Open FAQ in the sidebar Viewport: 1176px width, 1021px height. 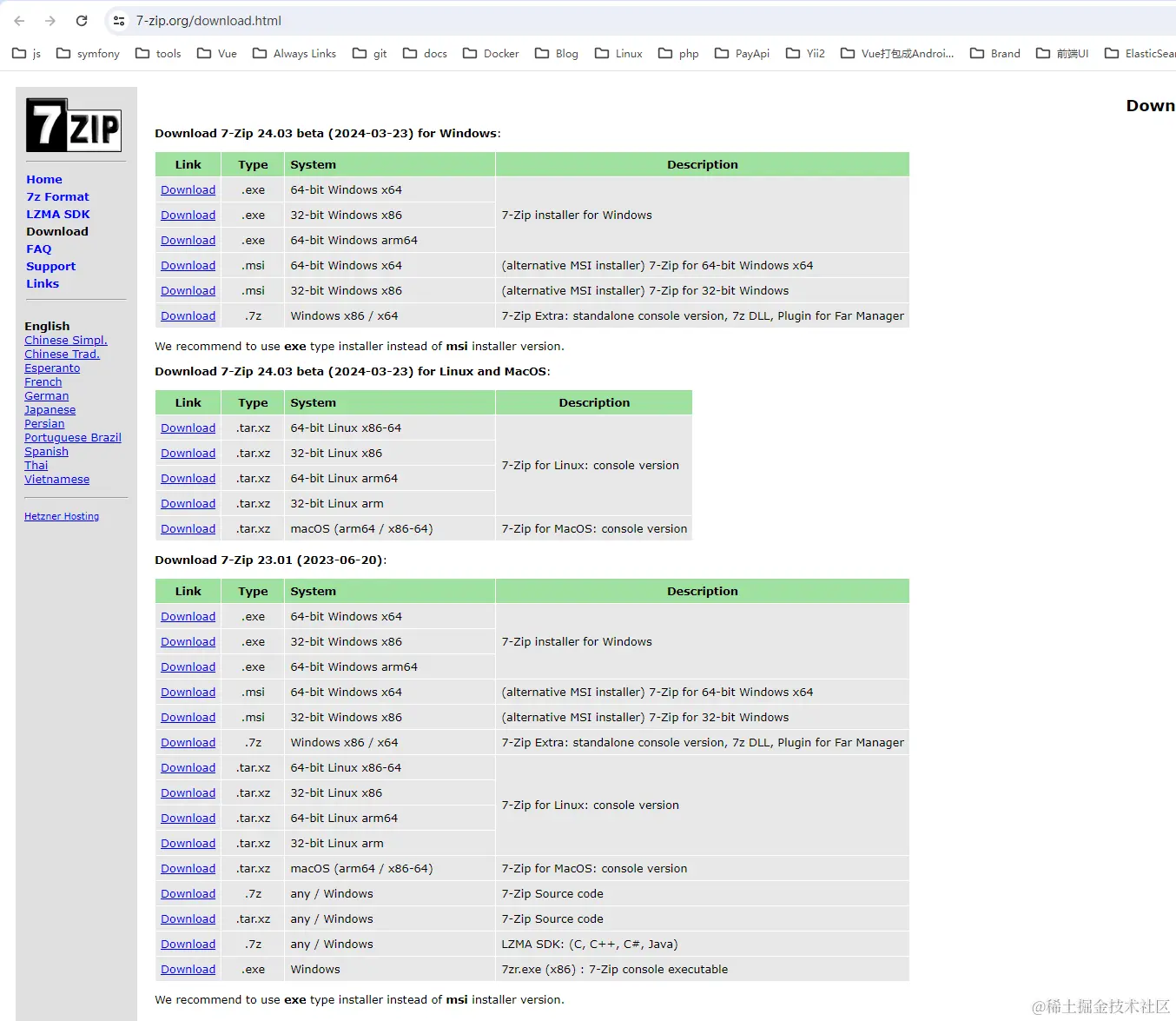tap(39, 249)
